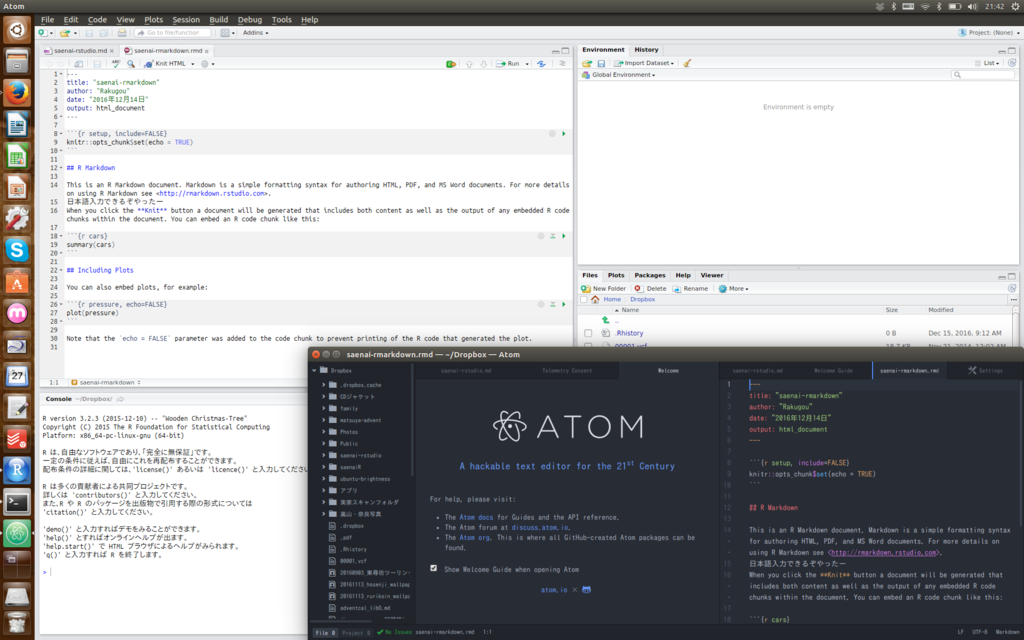Open the List view dropdown in Environment pane
Screen dimensions: 1024x640
coord(987,63)
